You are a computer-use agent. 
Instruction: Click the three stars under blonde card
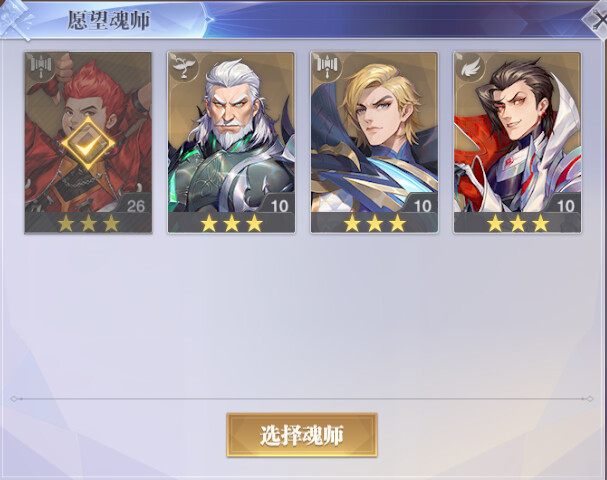pos(375,223)
